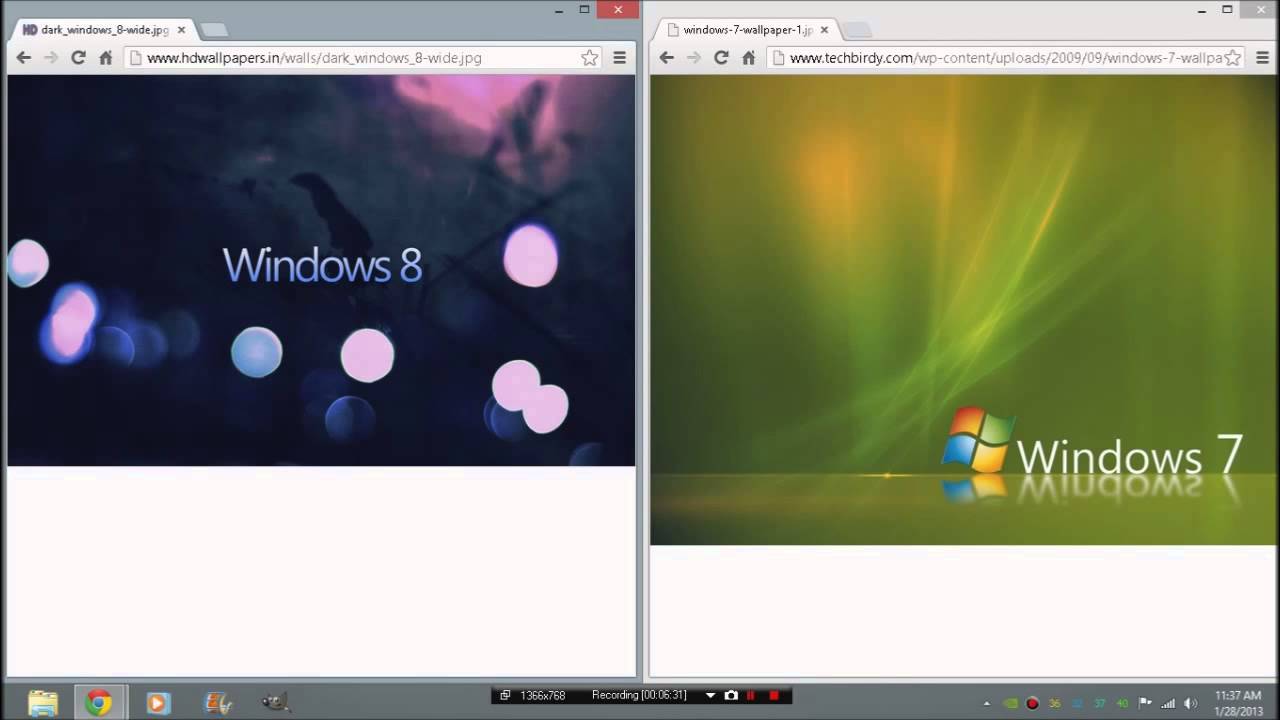The height and width of the screenshot is (720, 1280).
Task: Click the red record tray icon
Action: 1032,703
